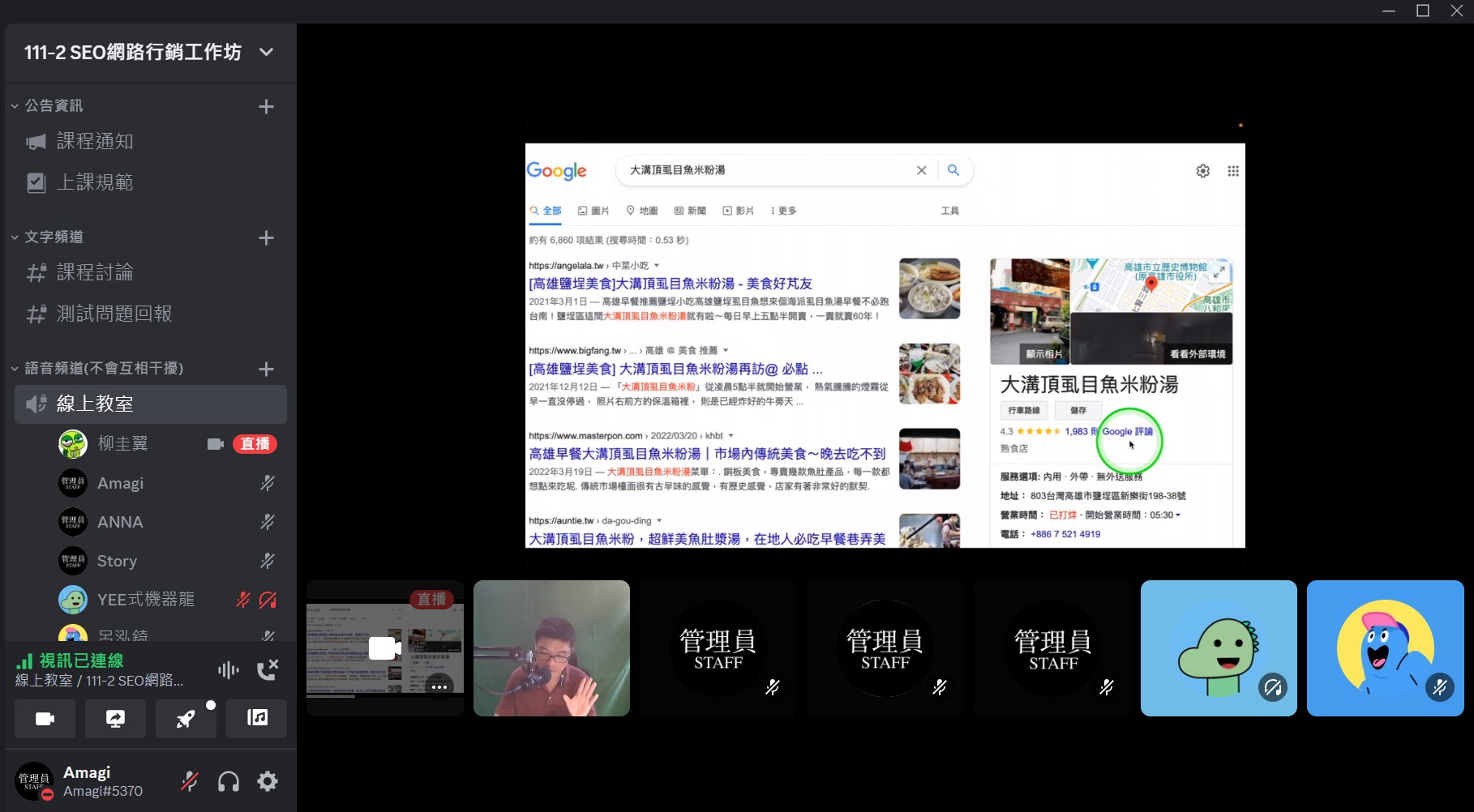Click the muted mic icon beside Story
Viewport: 1474px width, 812px height.
pyautogui.click(x=267, y=561)
